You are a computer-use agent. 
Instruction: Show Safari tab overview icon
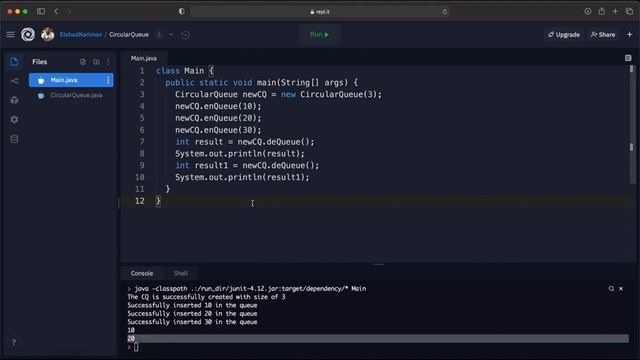629,11
